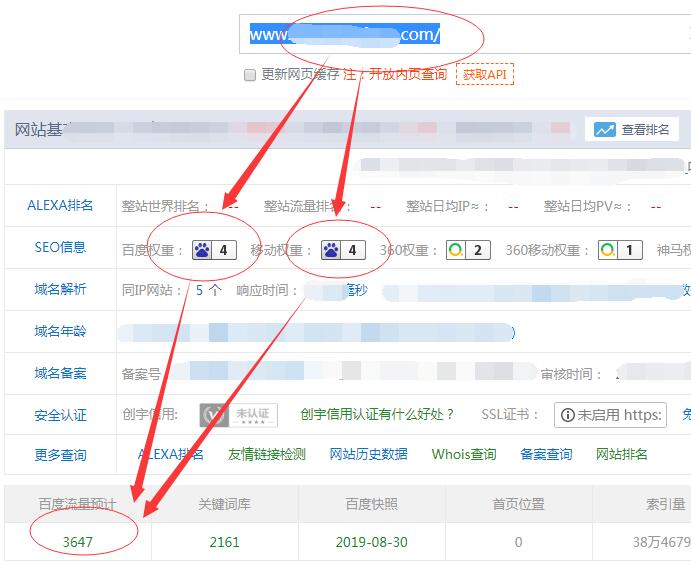Enable the 更新网页缓存 checkbox

tap(250, 75)
